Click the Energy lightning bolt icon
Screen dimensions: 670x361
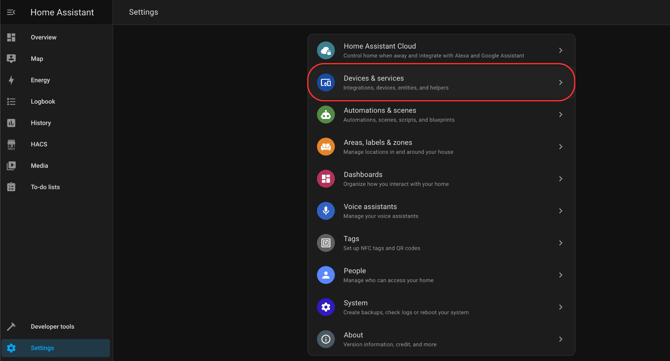(11, 80)
